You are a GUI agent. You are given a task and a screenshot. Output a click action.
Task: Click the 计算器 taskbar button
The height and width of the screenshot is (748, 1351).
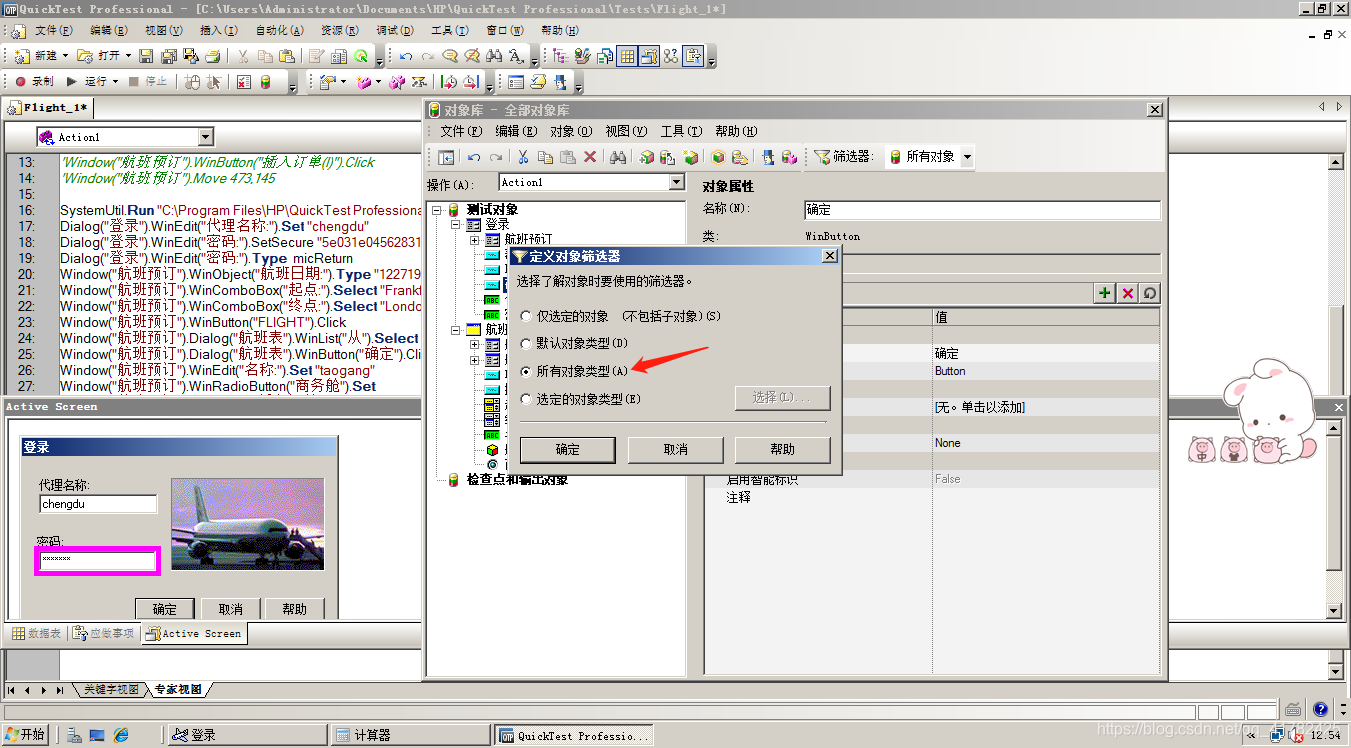point(409,735)
